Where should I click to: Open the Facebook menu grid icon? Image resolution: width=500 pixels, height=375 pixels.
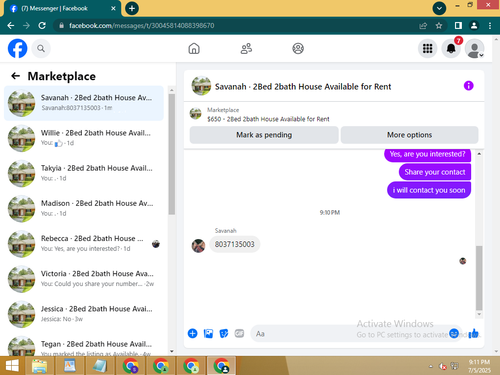427,49
